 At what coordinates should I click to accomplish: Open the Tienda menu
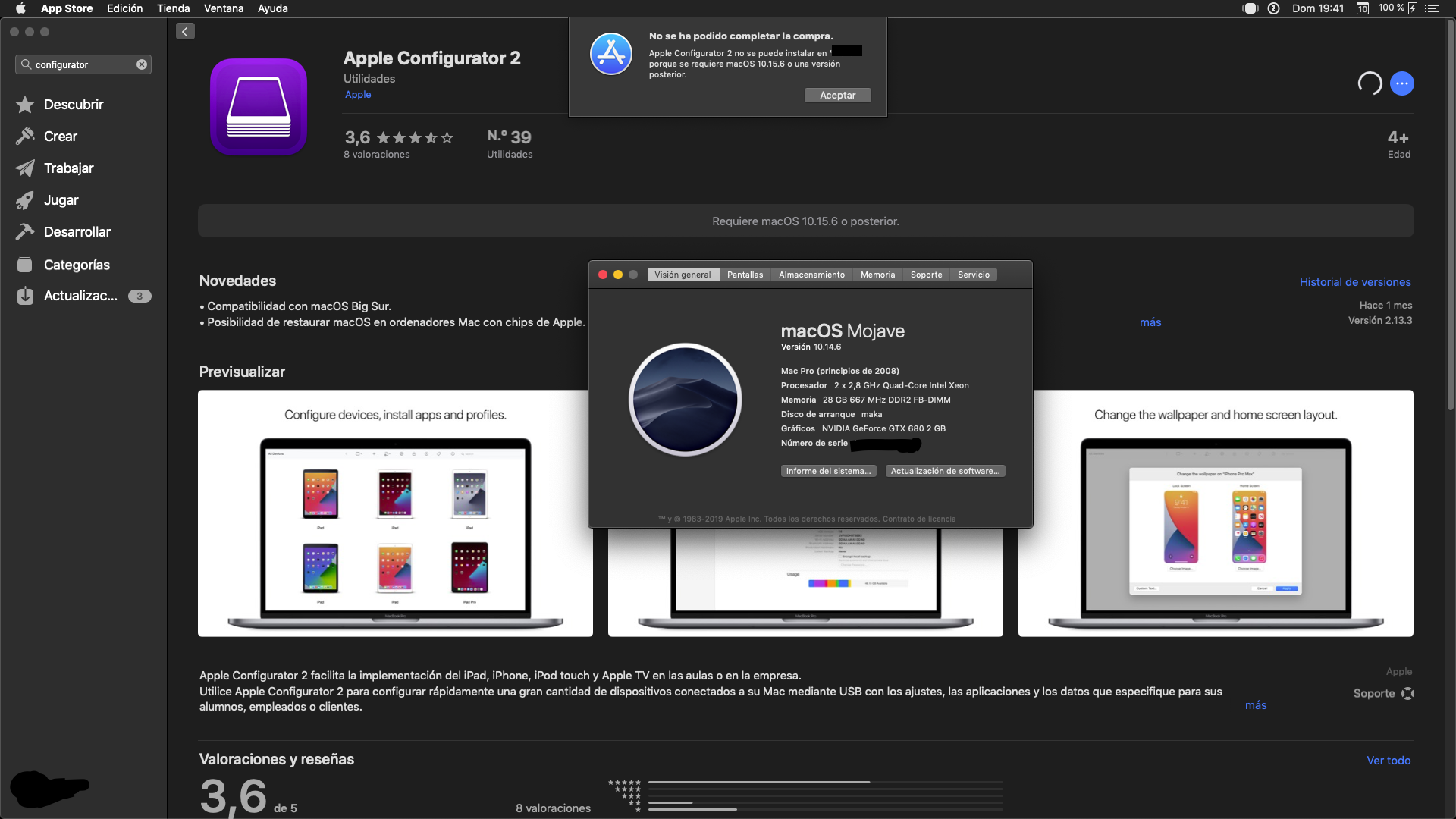pyautogui.click(x=173, y=8)
